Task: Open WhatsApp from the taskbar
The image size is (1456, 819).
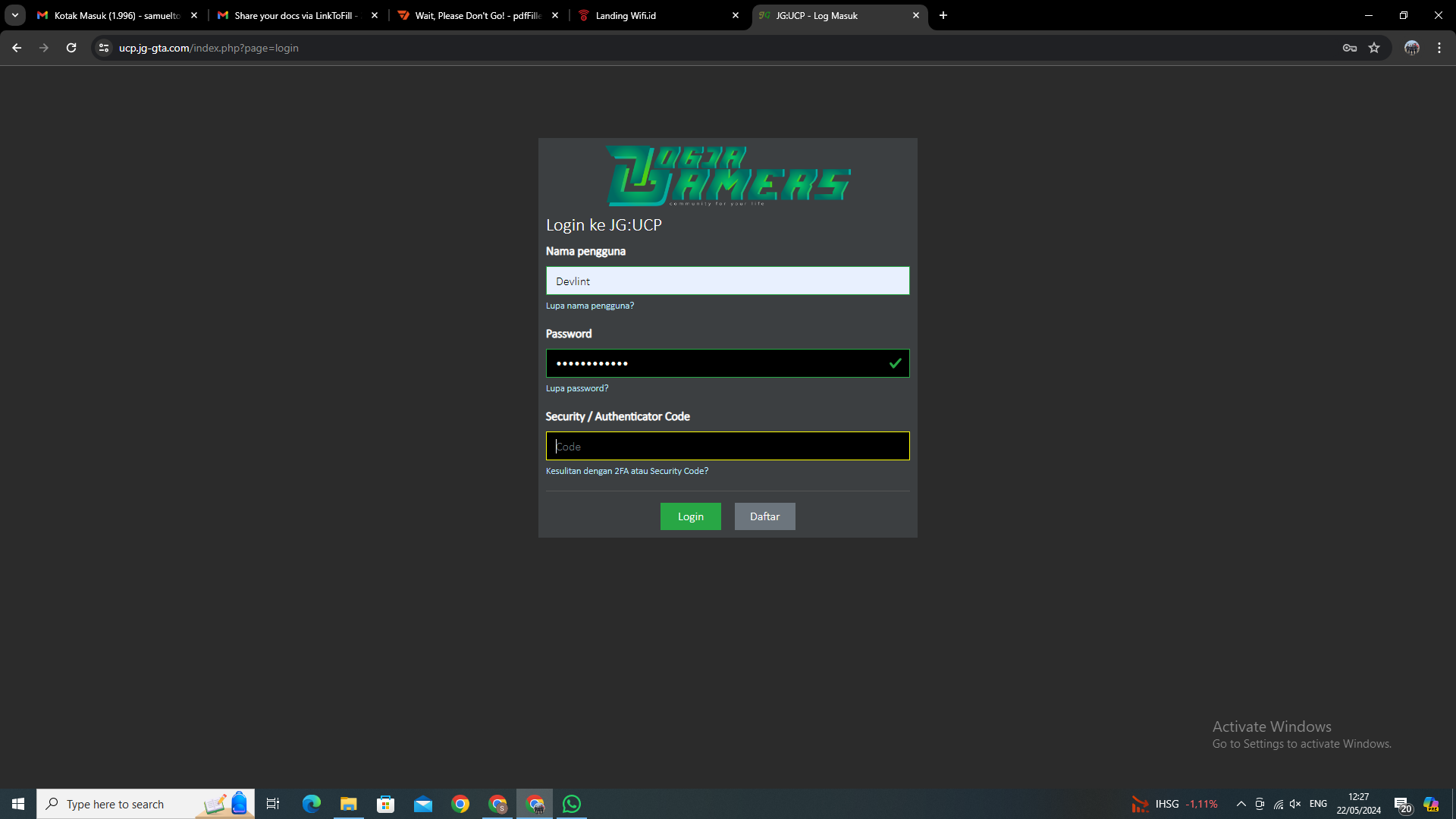Action: pyautogui.click(x=572, y=804)
